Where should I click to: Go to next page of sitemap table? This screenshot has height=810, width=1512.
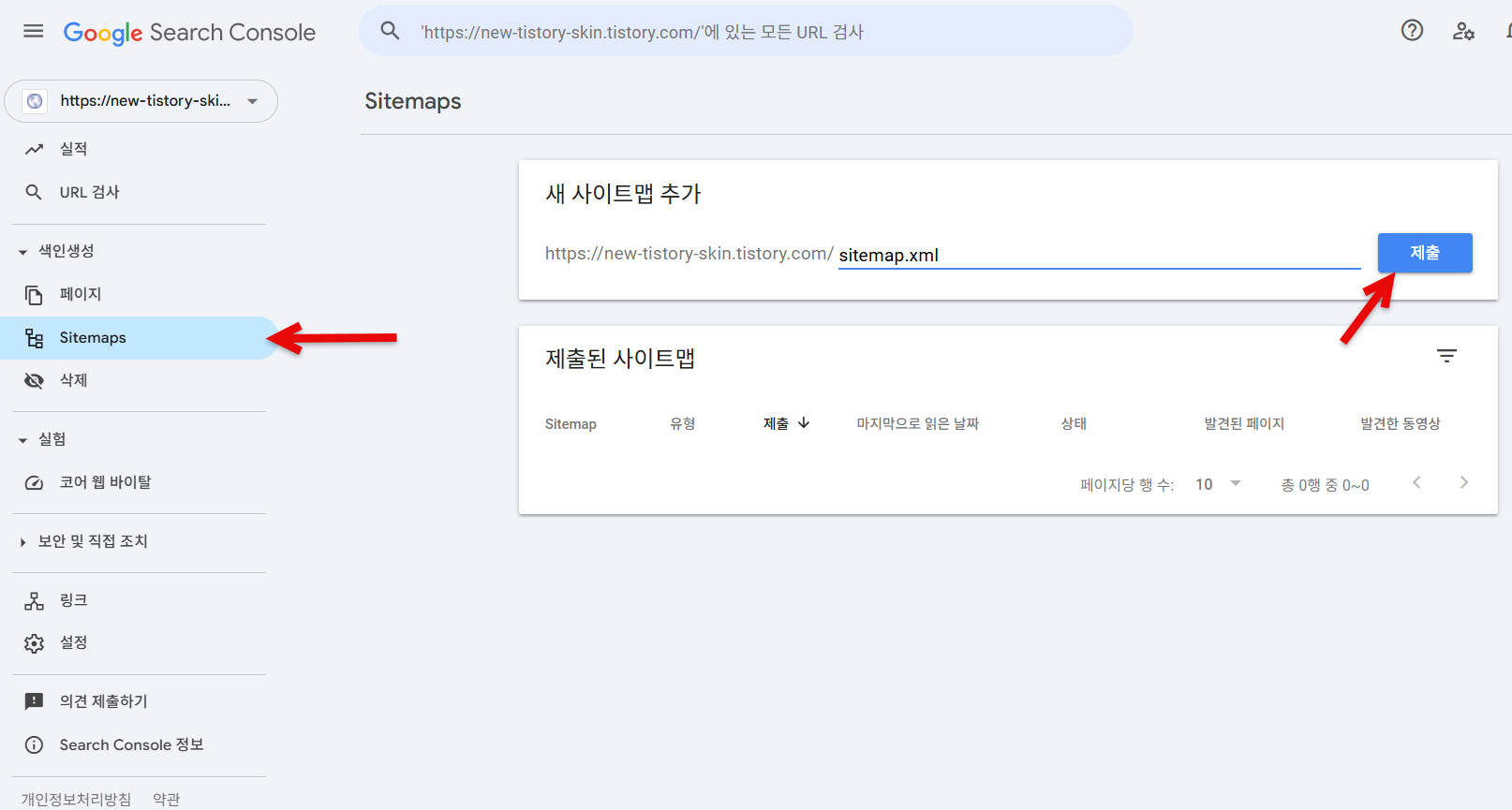coord(1463,482)
